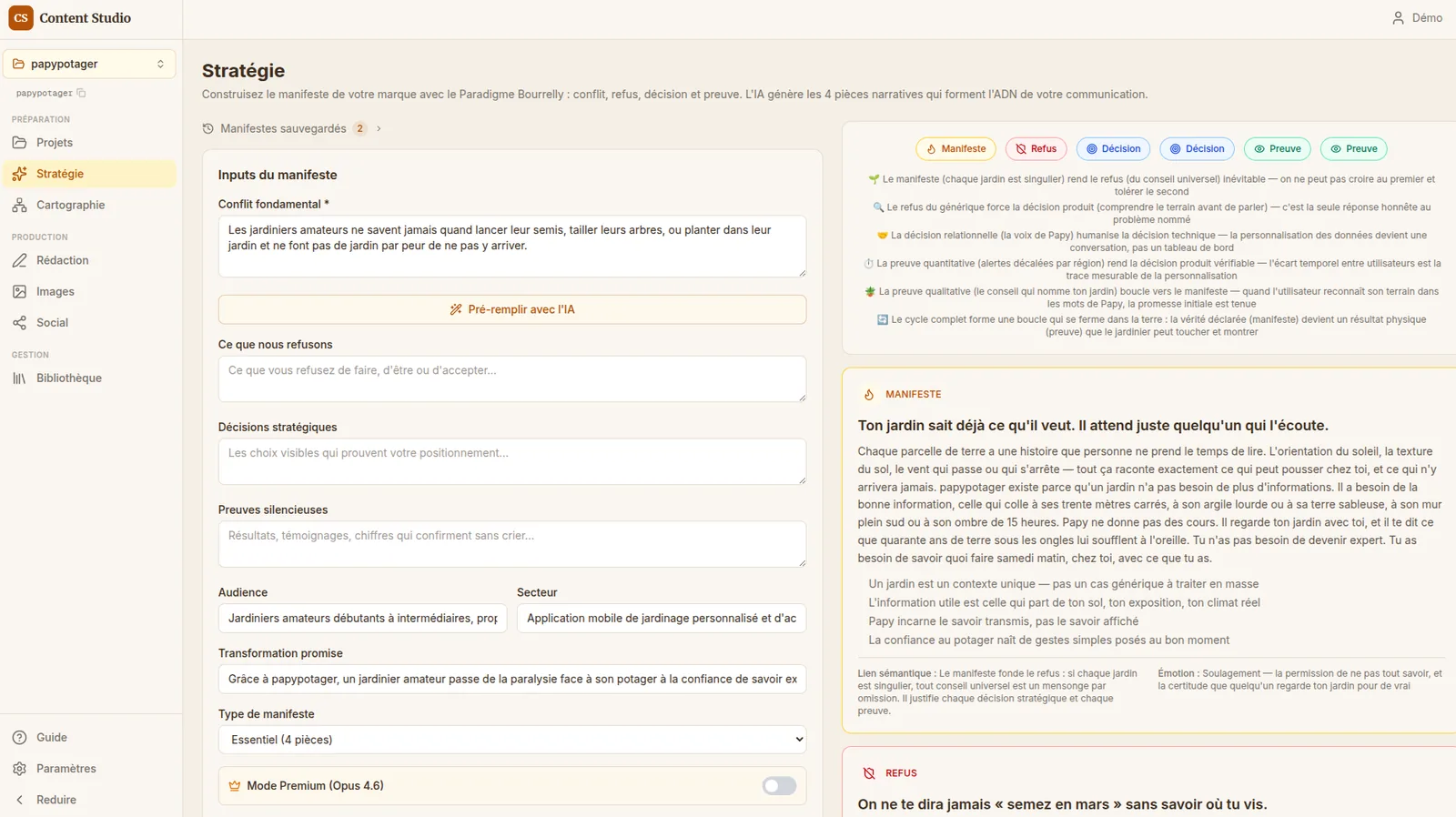Select the Manifeste pill tab
The image size is (1456, 817).
[955, 149]
